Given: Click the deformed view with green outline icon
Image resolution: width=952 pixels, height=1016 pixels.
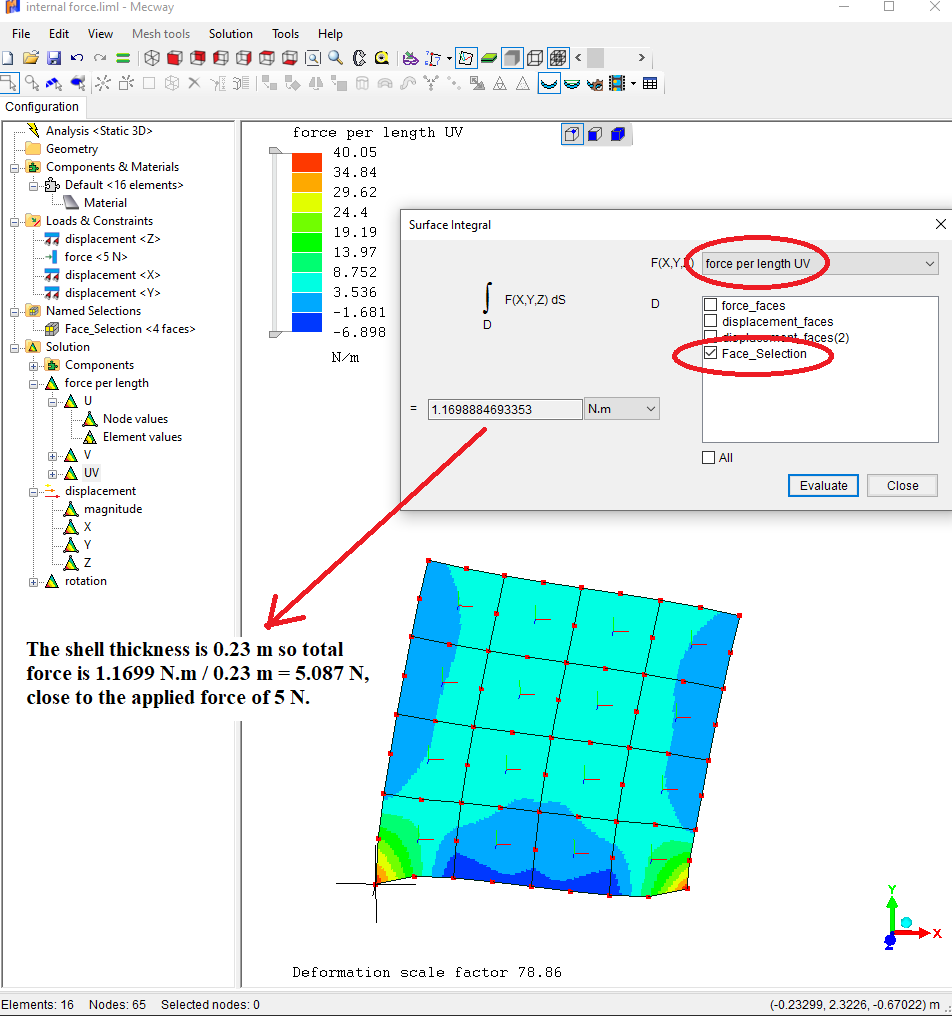Looking at the screenshot, I should [572, 84].
